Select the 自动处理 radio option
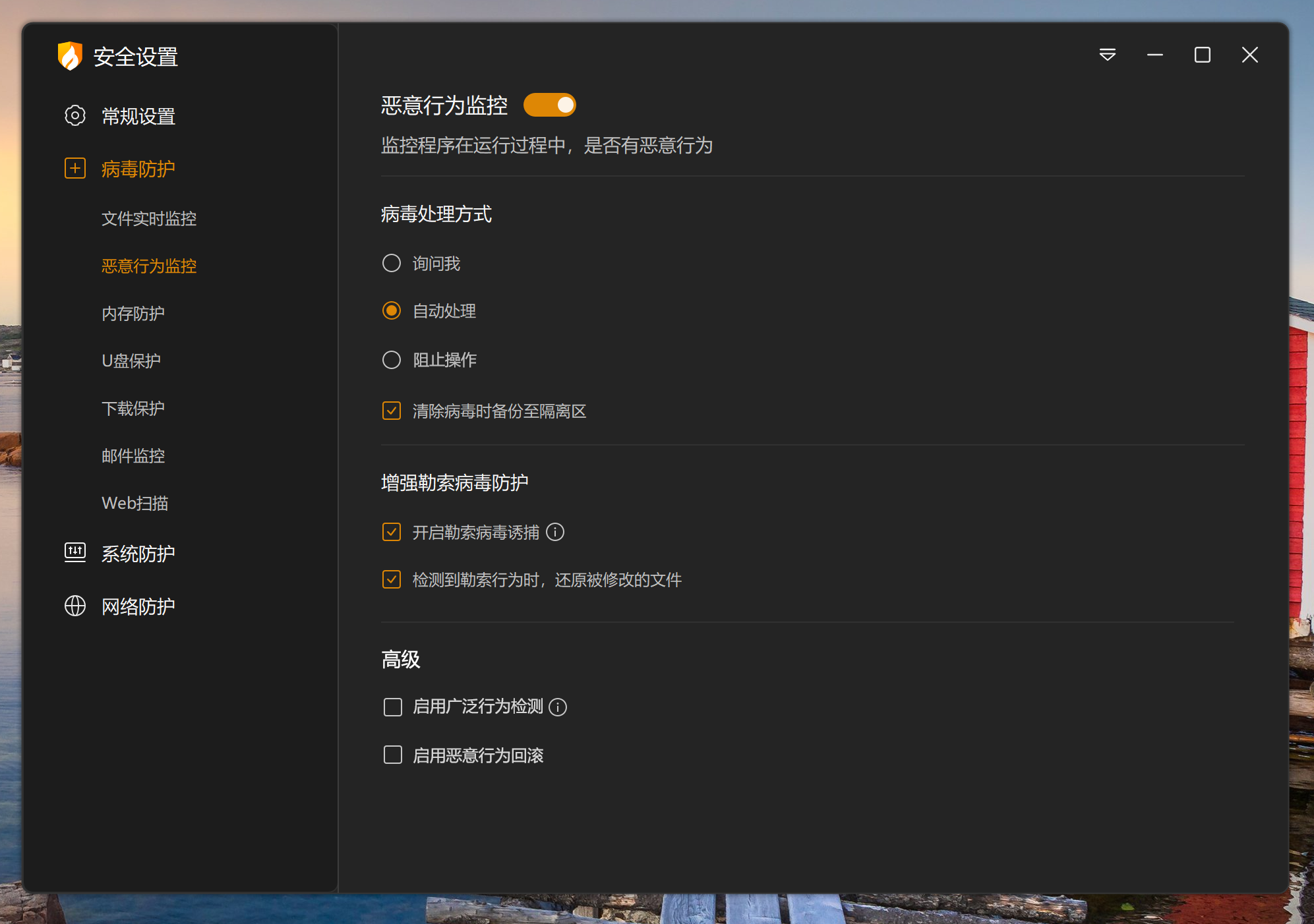 pyautogui.click(x=392, y=310)
